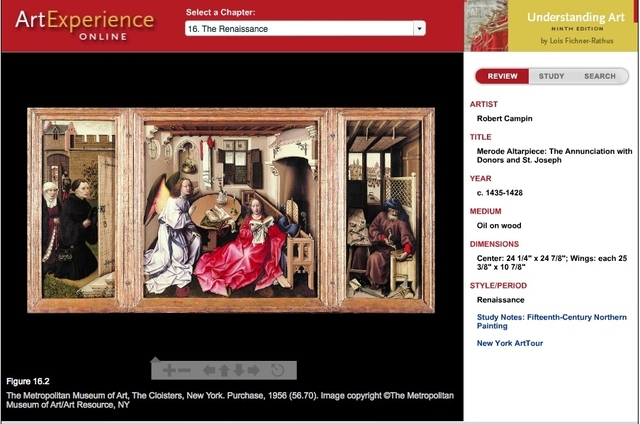Pan image down with down arrow
Screen dimensions: 640x424
point(239,371)
